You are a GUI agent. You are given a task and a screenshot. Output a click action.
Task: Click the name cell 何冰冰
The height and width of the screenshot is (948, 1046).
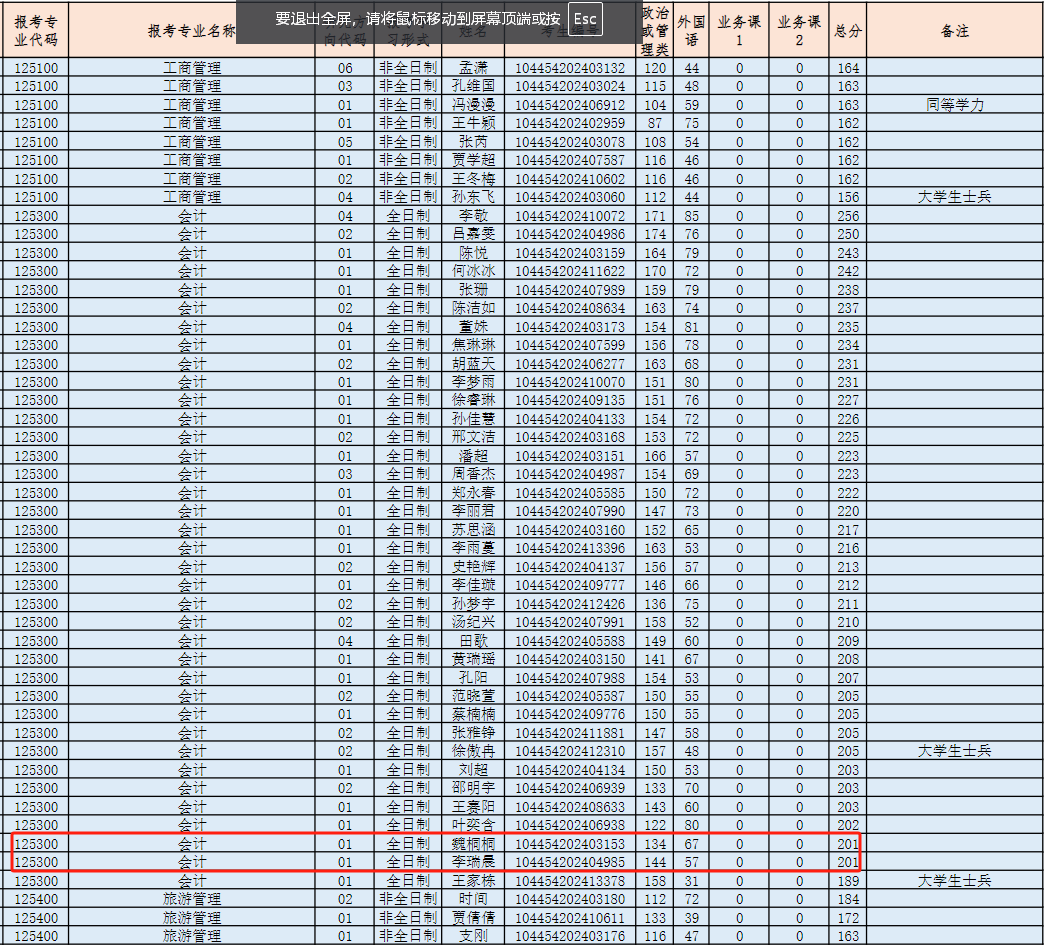473,271
